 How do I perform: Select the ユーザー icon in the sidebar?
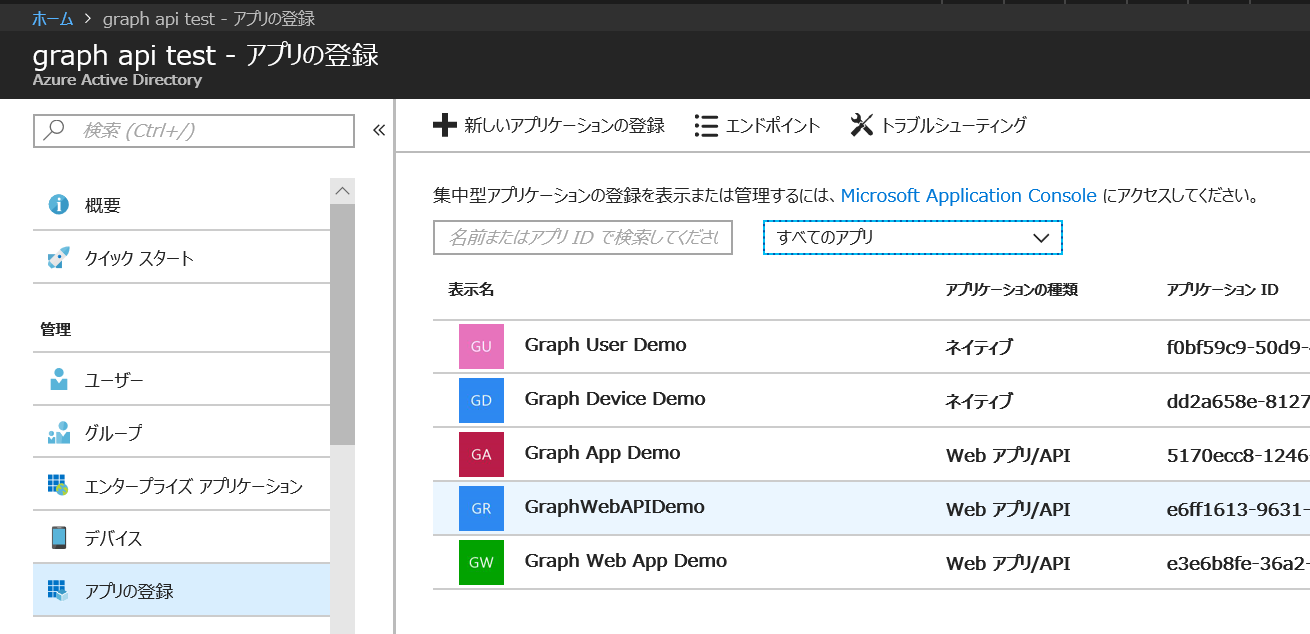(59, 378)
